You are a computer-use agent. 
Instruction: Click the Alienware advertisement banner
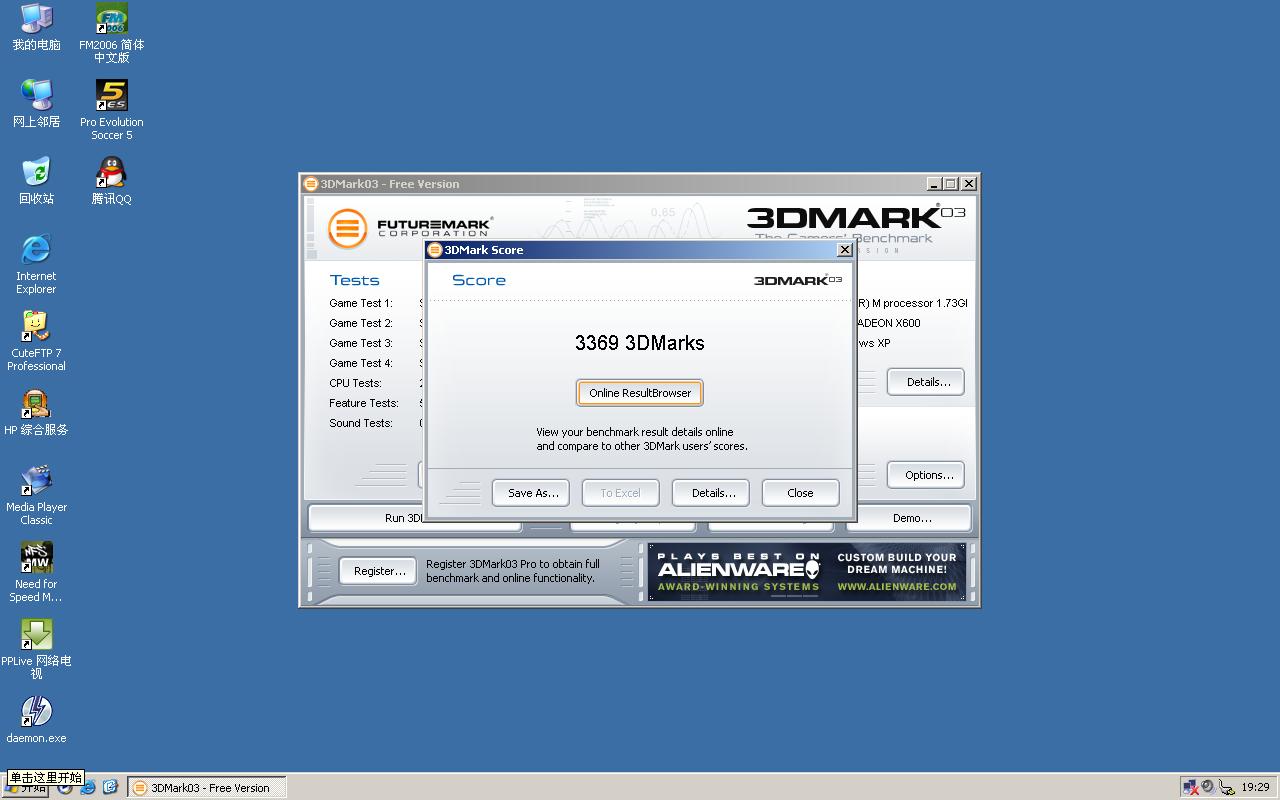pos(807,572)
